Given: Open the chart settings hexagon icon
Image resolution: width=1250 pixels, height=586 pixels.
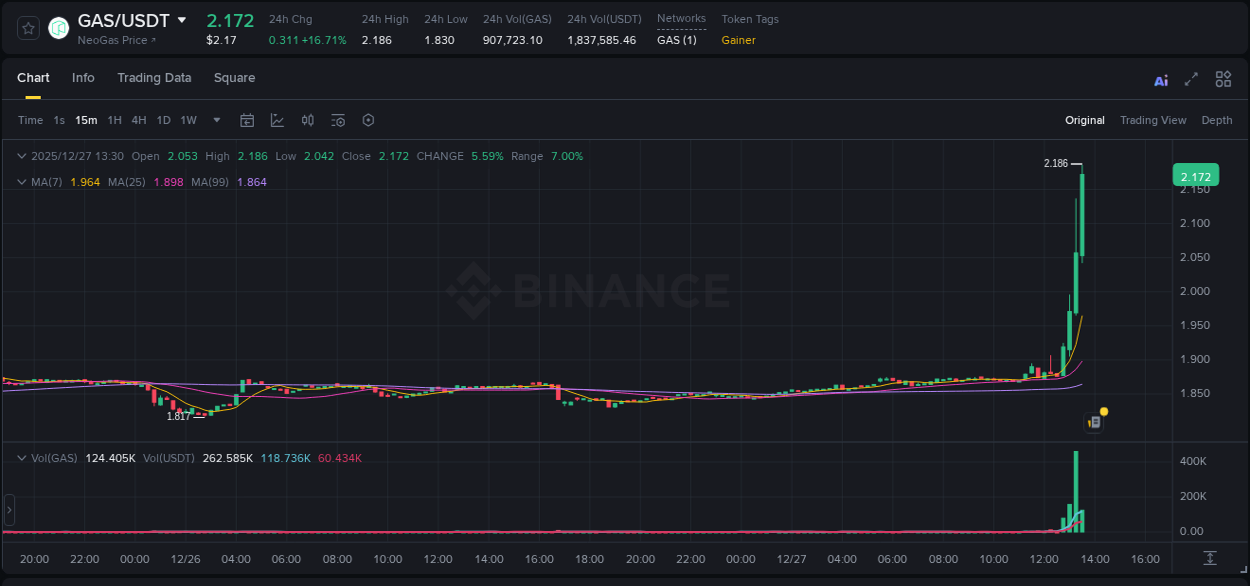Looking at the screenshot, I should pyautogui.click(x=368, y=120).
